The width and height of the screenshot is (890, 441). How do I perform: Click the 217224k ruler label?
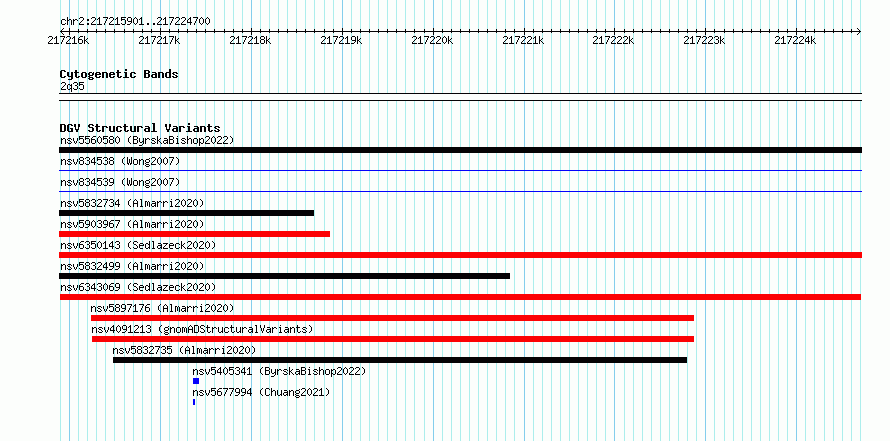[795, 40]
